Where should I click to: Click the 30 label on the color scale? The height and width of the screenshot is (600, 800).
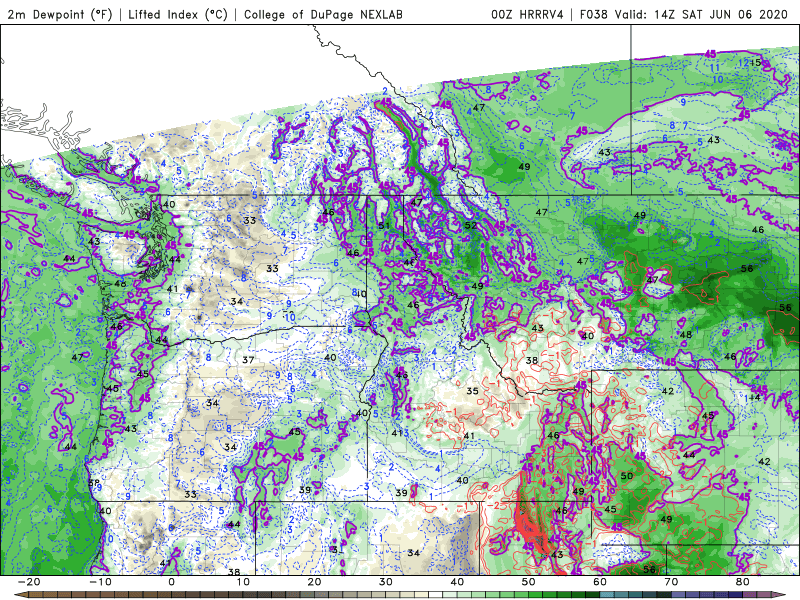point(386,582)
